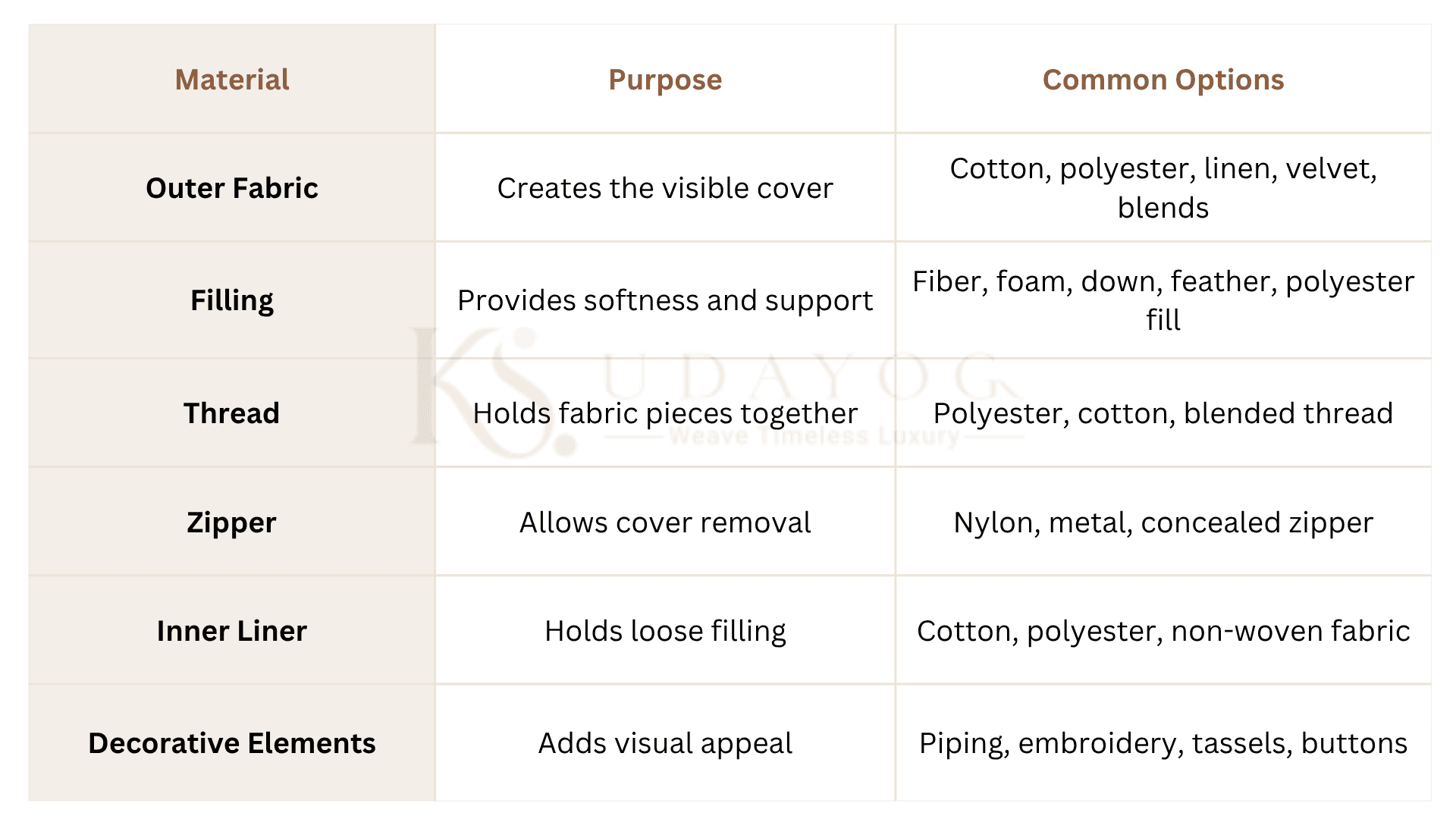The image size is (1456, 819).
Task: Select the Inner Liner row label
Action: point(232,631)
